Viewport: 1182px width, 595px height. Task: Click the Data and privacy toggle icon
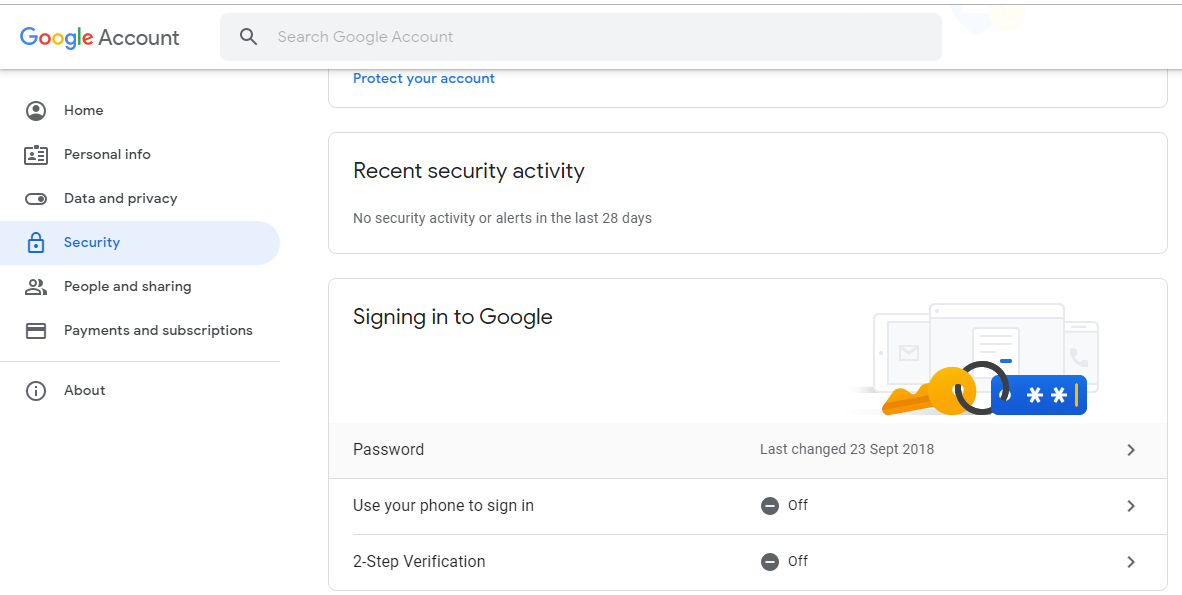coord(36,199)
